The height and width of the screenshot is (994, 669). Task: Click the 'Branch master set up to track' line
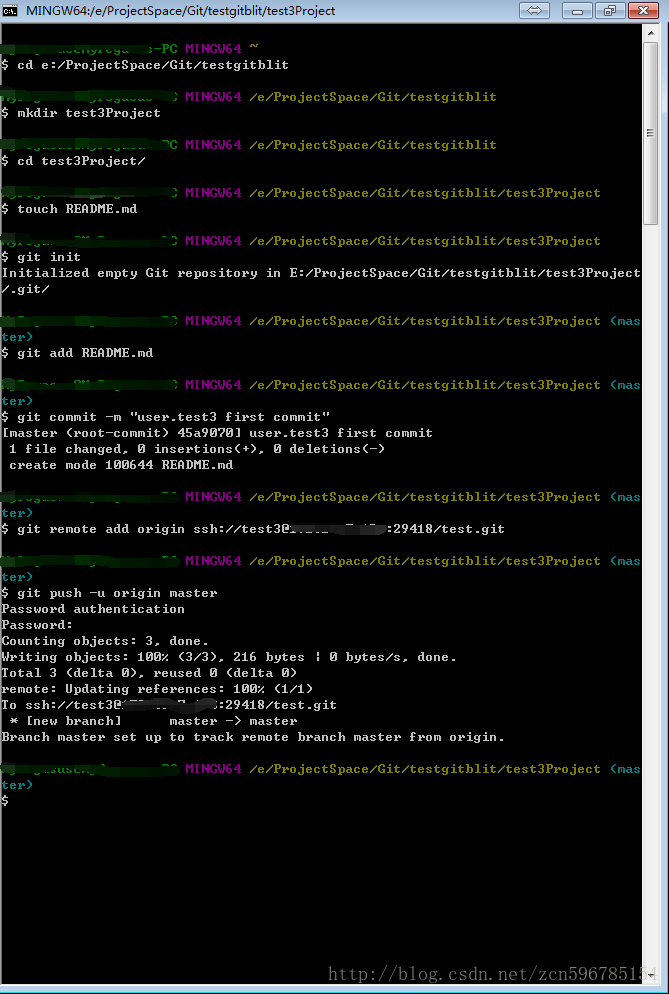pos(253,737)
